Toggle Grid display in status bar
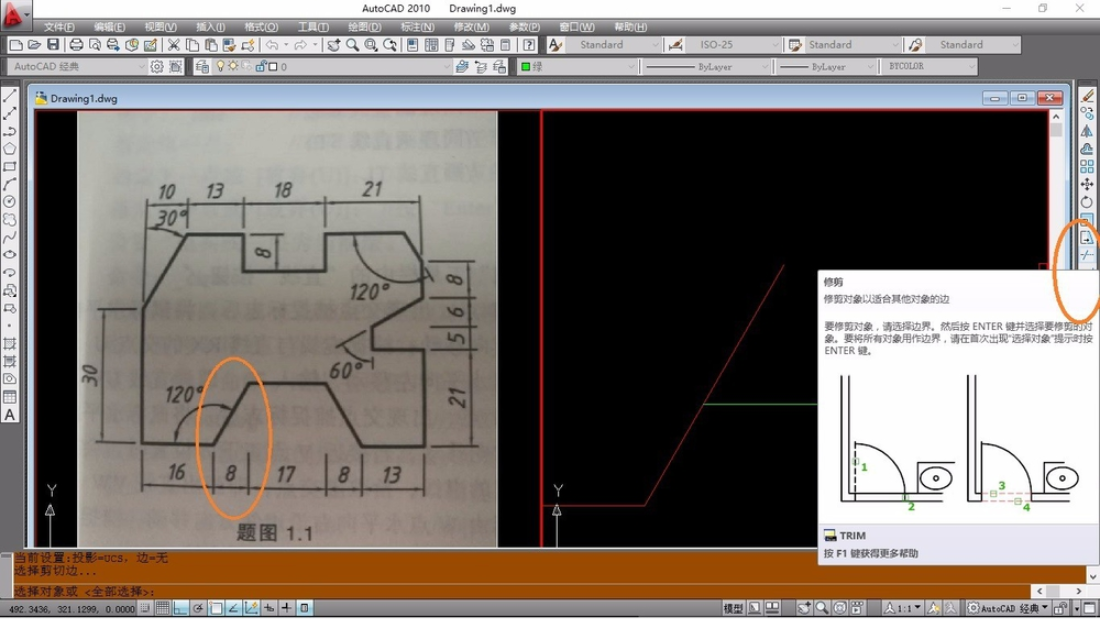Screen dimensions: 1100x619 click(x=162, y=608)
